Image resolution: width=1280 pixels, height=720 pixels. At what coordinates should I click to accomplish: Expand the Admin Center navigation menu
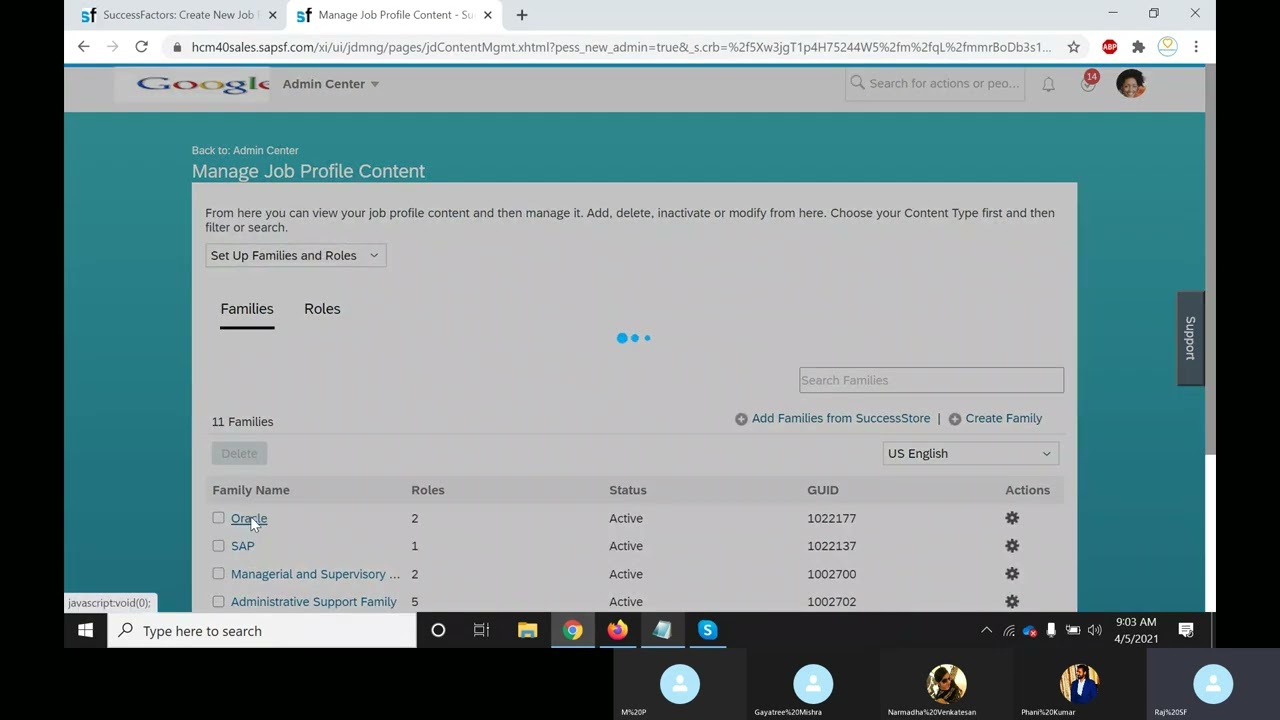point(331,84)
